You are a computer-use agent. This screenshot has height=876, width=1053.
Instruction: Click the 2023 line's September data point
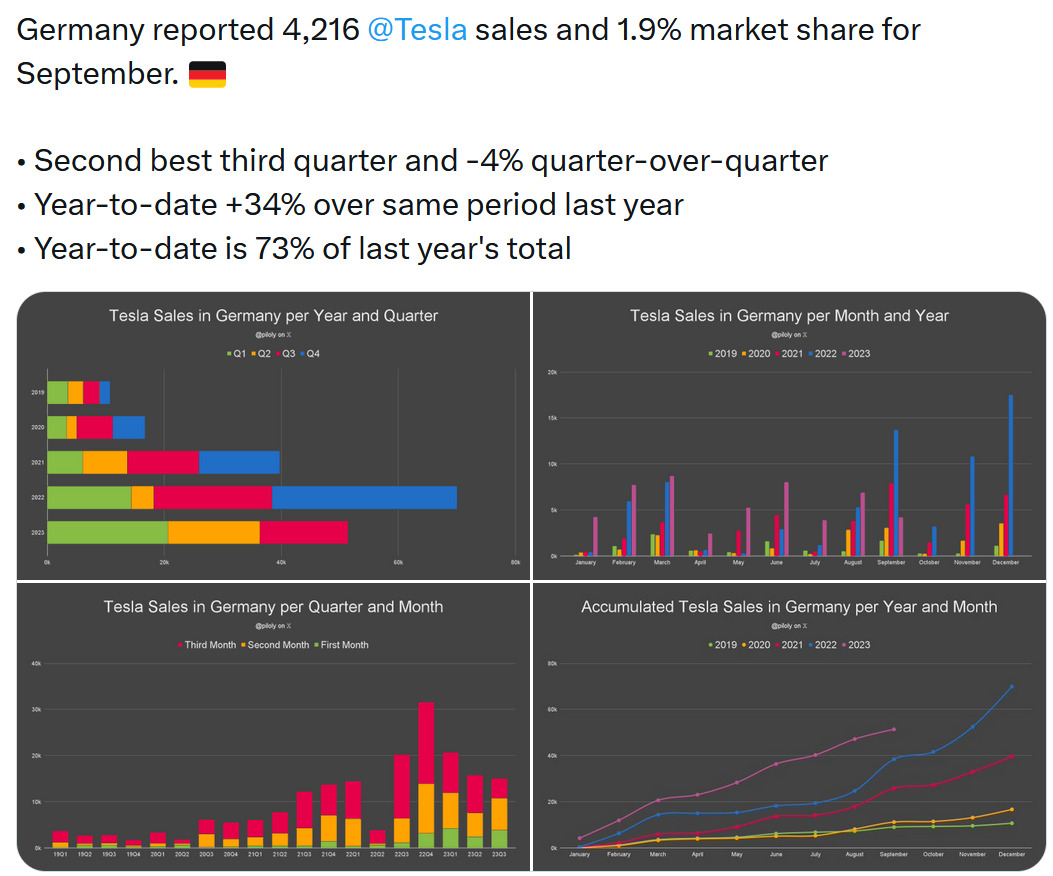(894, 729)
